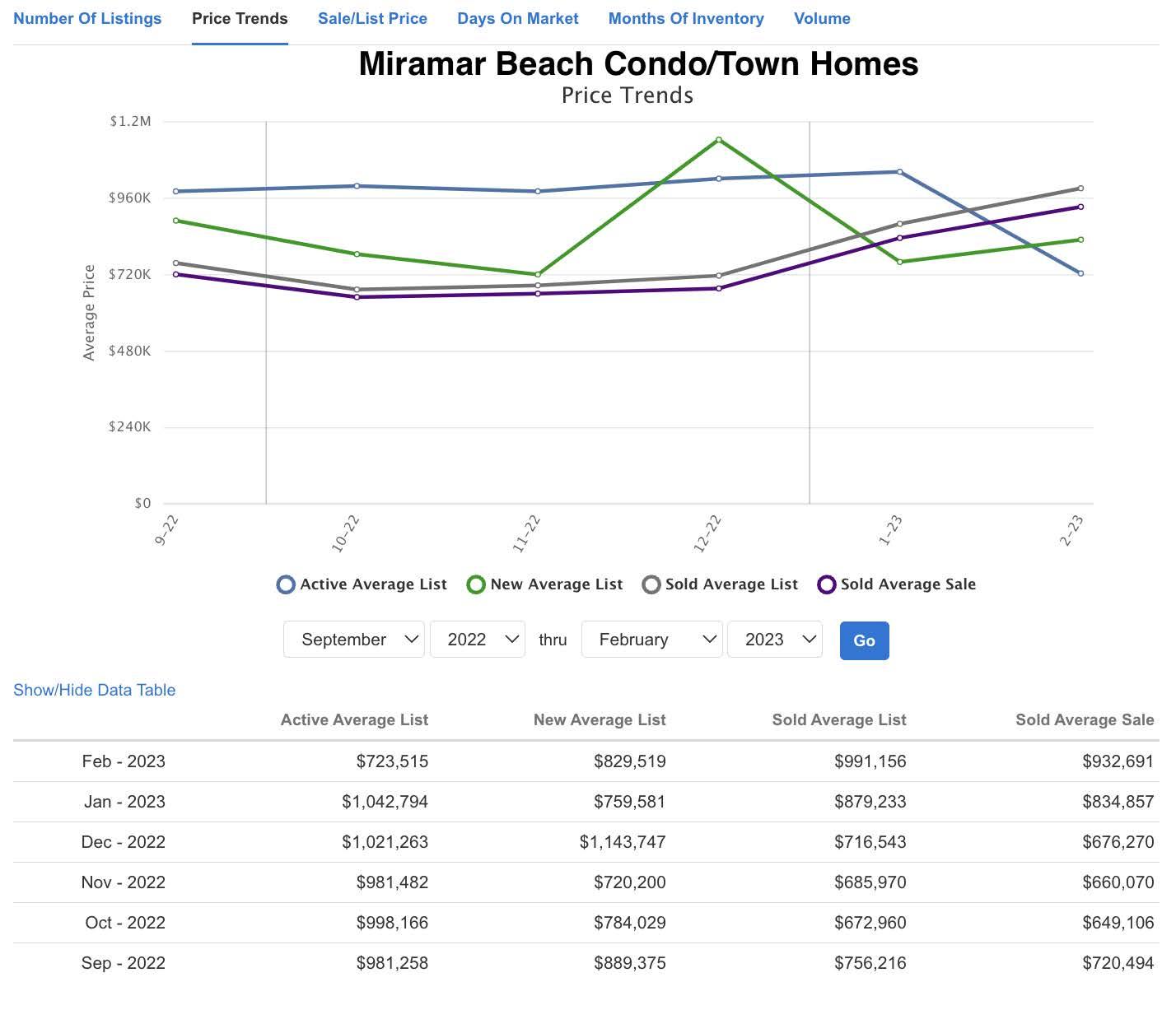Click the $1,042,794 table cell
This screenshot has height=1024, width=1176.
coord(385,802)
